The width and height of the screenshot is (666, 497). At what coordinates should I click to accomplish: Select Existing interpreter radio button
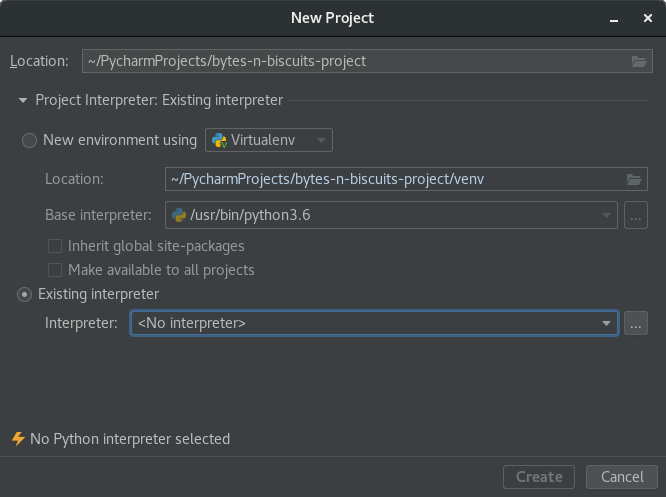(x=24, y=294)
